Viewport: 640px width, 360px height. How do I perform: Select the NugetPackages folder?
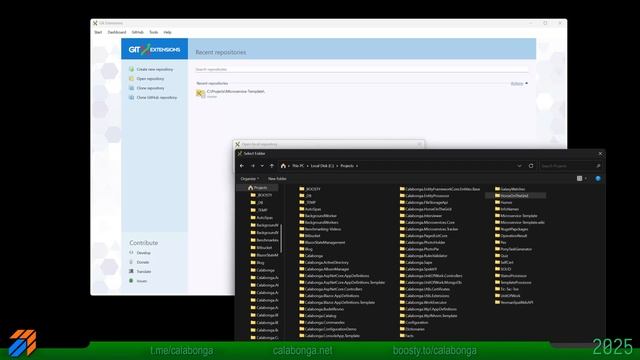(512, 229)
